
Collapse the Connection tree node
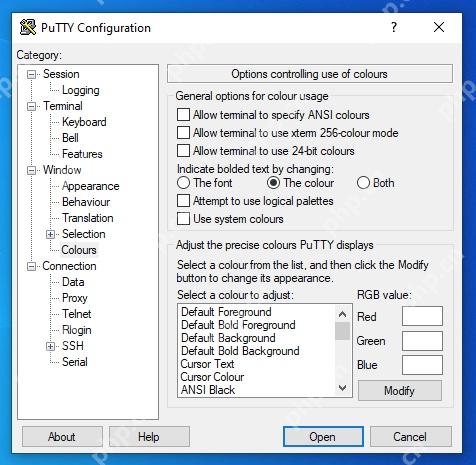[x=31, y=266]
